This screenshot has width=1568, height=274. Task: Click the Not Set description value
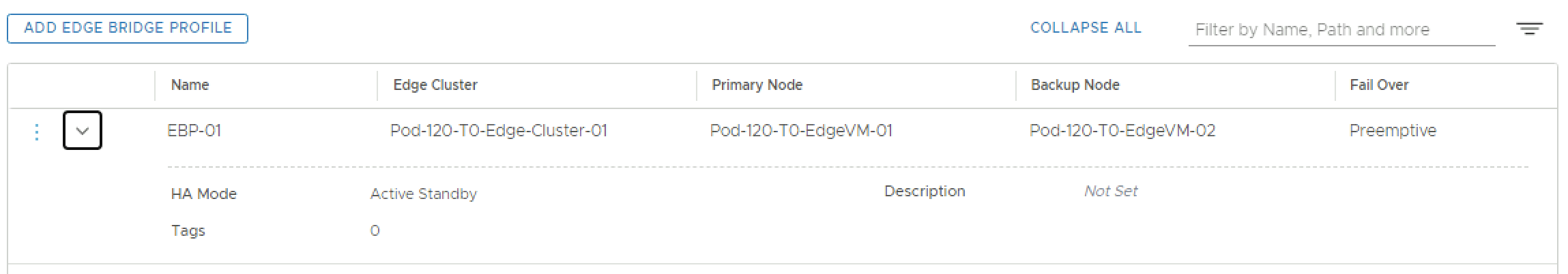coord(1110,192)
